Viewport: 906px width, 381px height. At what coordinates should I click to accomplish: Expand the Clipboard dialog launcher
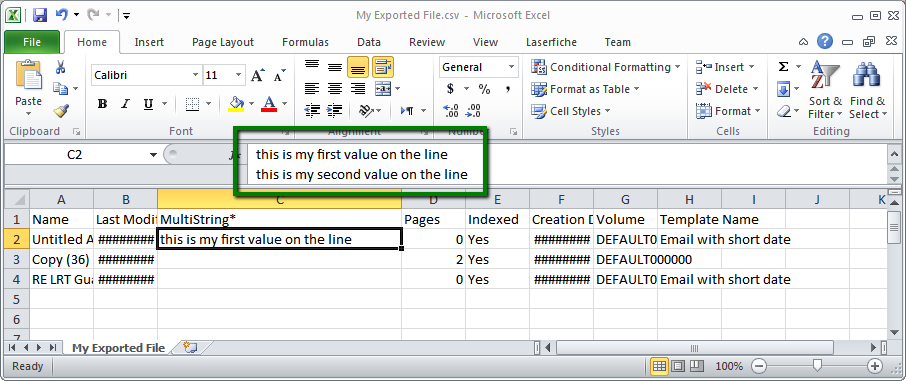click(x=76, y=132)
